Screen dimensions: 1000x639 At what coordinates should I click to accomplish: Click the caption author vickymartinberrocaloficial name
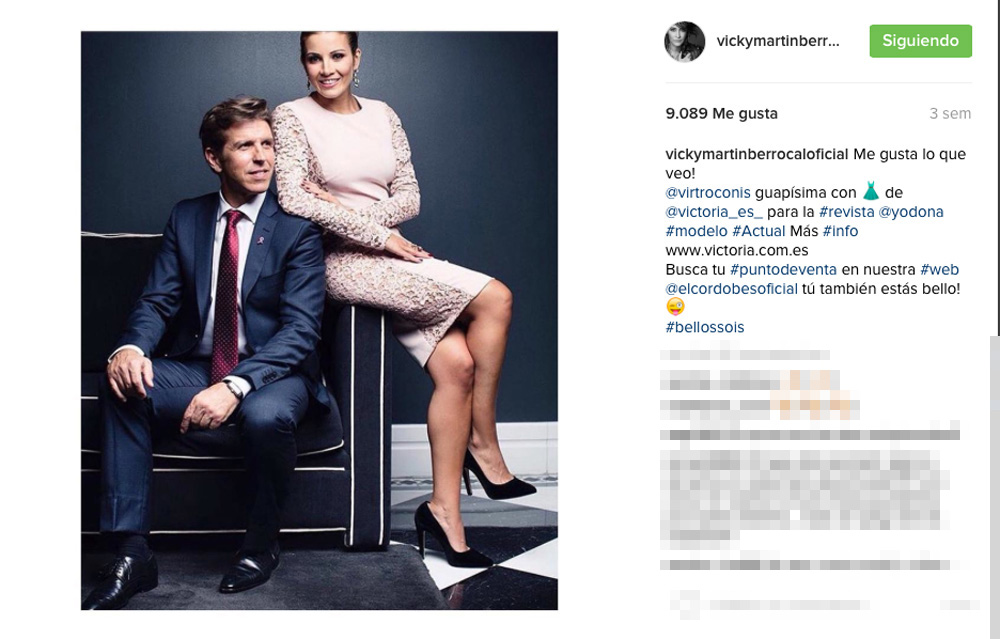pos(757,154)
